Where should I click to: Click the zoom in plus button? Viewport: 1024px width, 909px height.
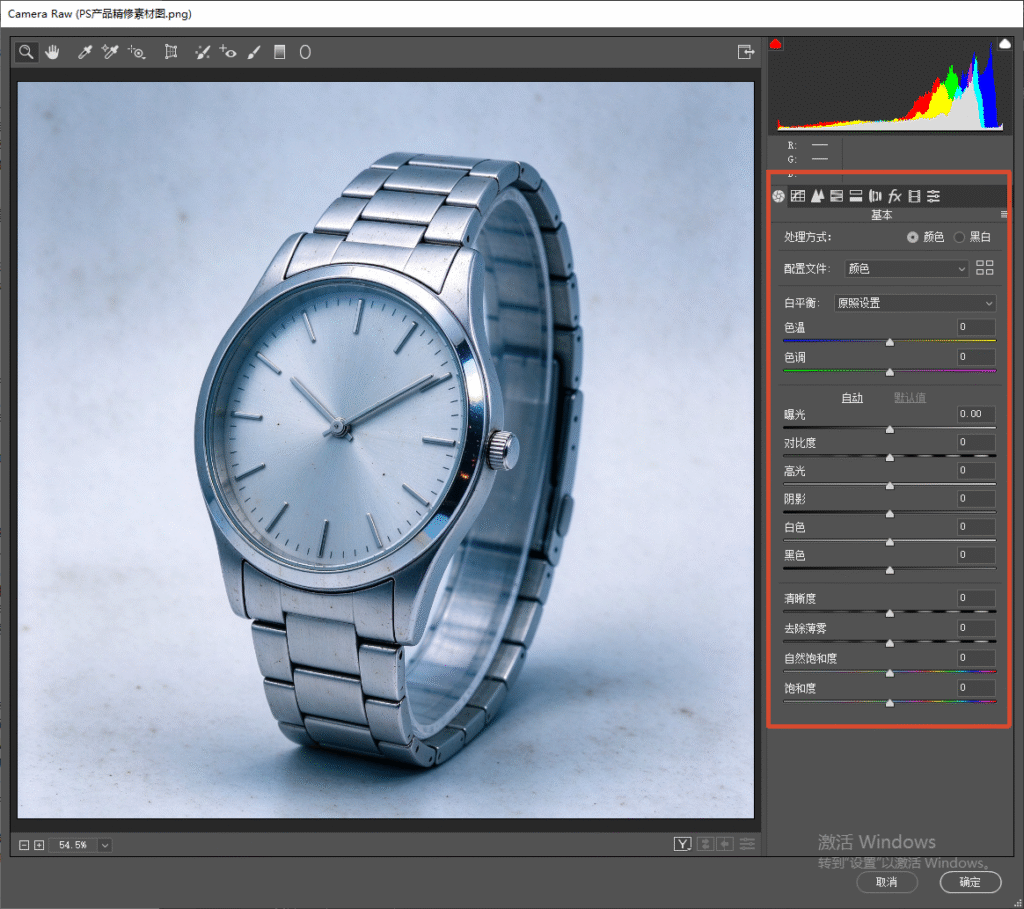[39, 845]
